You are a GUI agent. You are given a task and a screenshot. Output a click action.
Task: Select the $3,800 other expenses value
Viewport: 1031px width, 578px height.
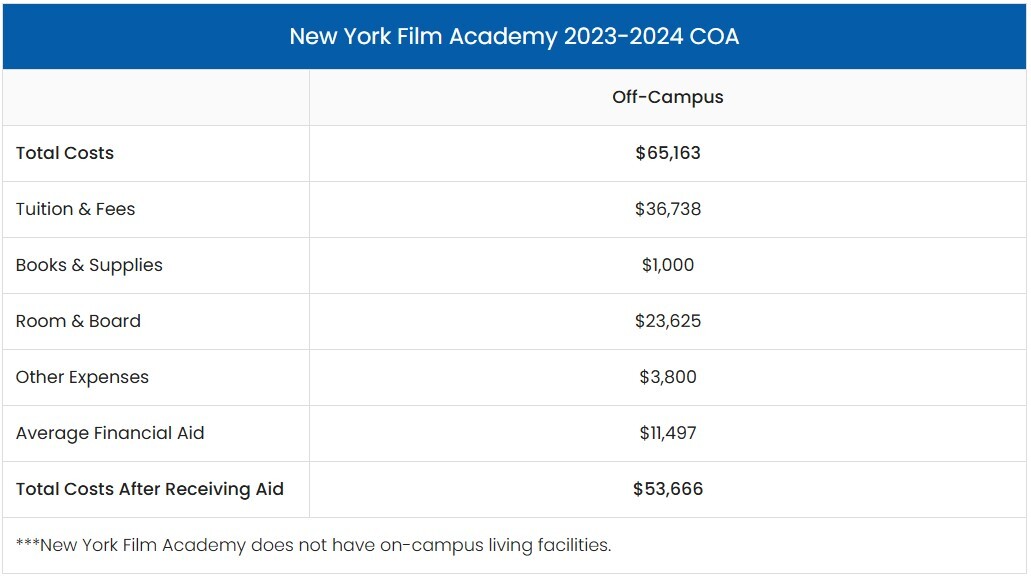point(668,377)
